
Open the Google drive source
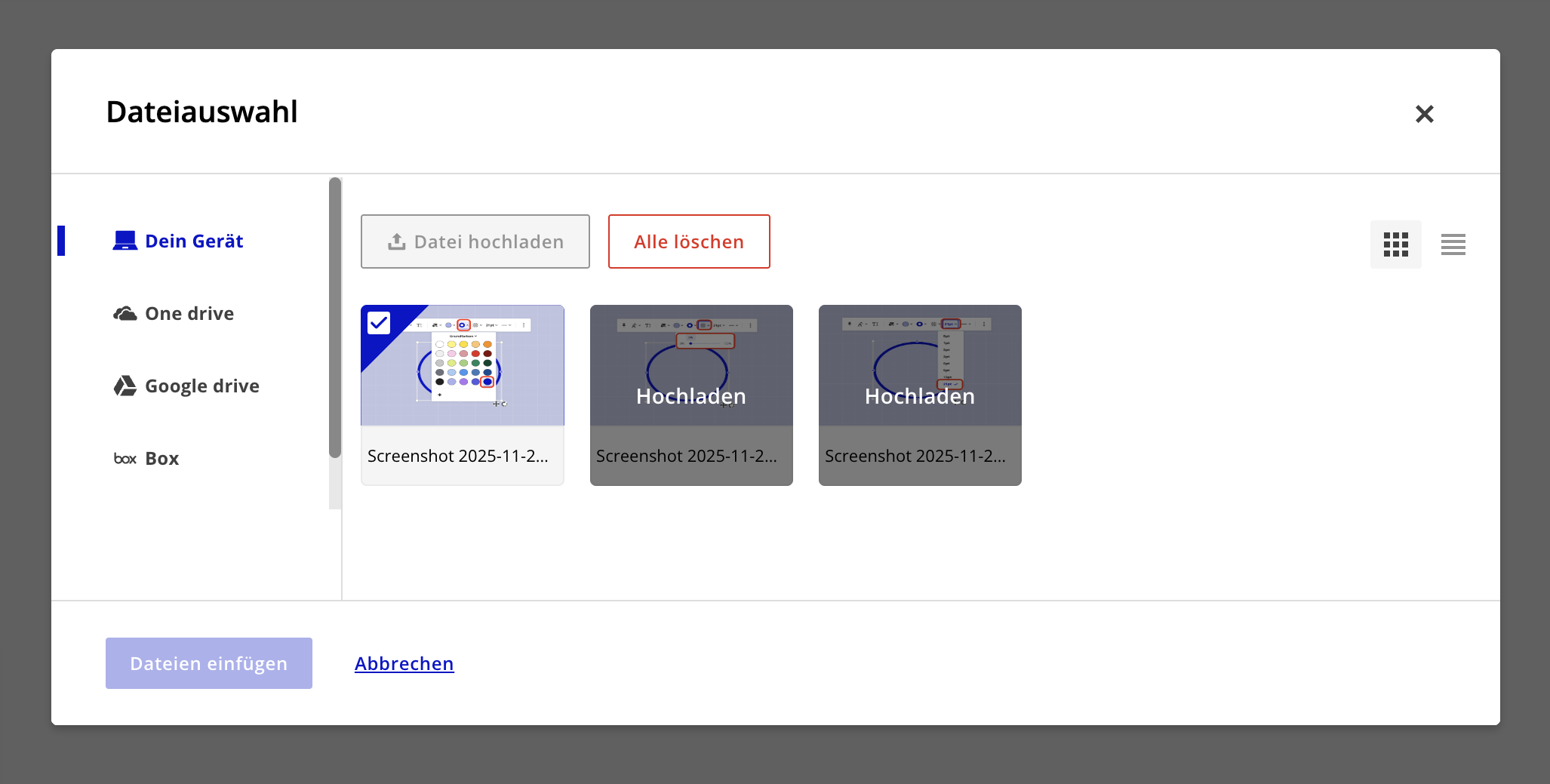click(201, 386)
